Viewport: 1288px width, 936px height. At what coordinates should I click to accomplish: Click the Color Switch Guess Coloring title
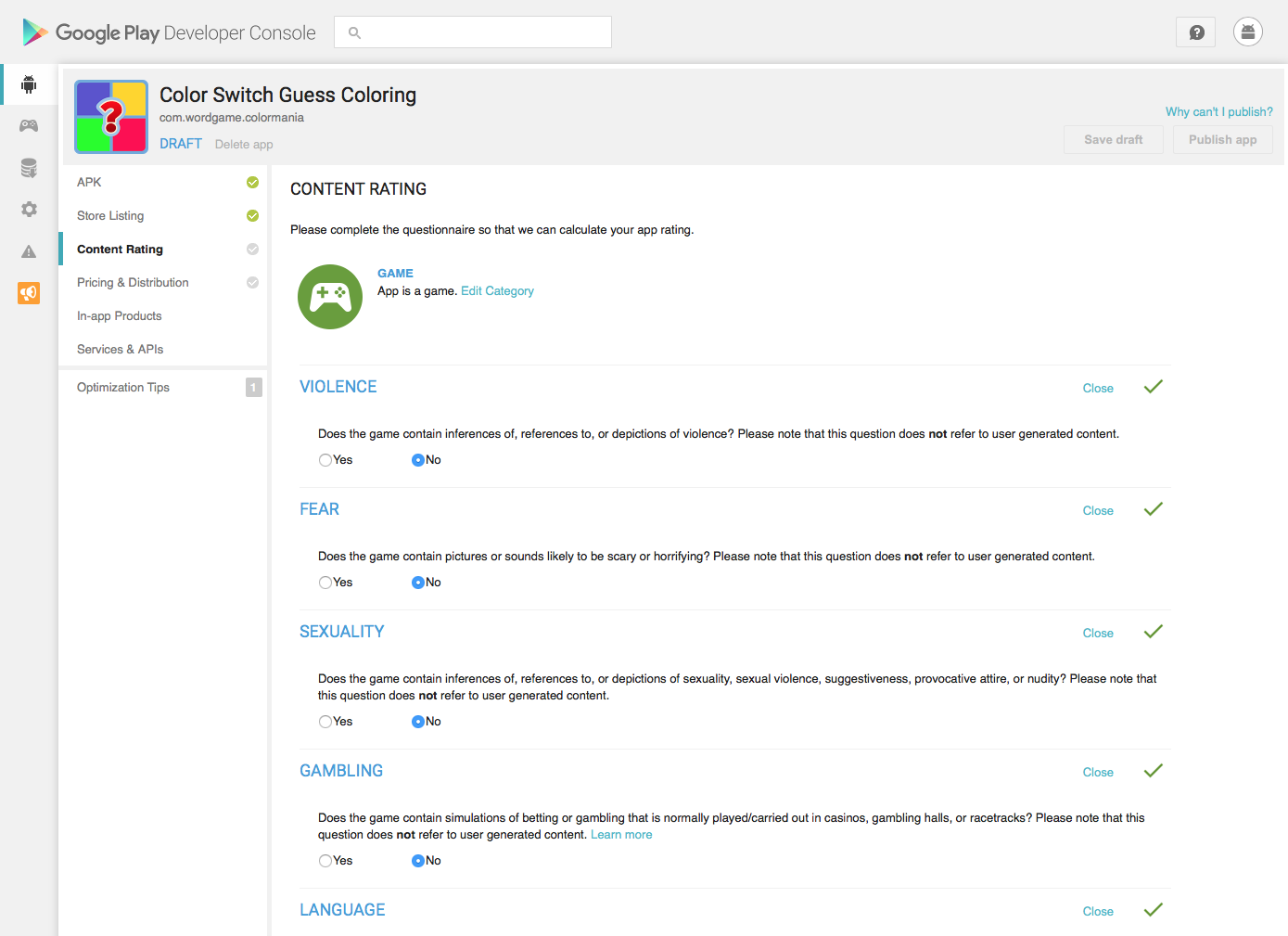coord(287,95)
